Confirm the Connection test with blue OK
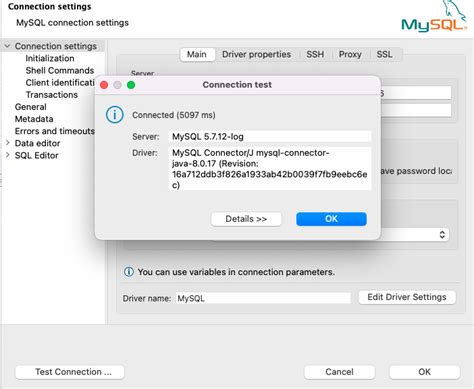This screenshot has width=474, height=389. click(x=331, y=219)
